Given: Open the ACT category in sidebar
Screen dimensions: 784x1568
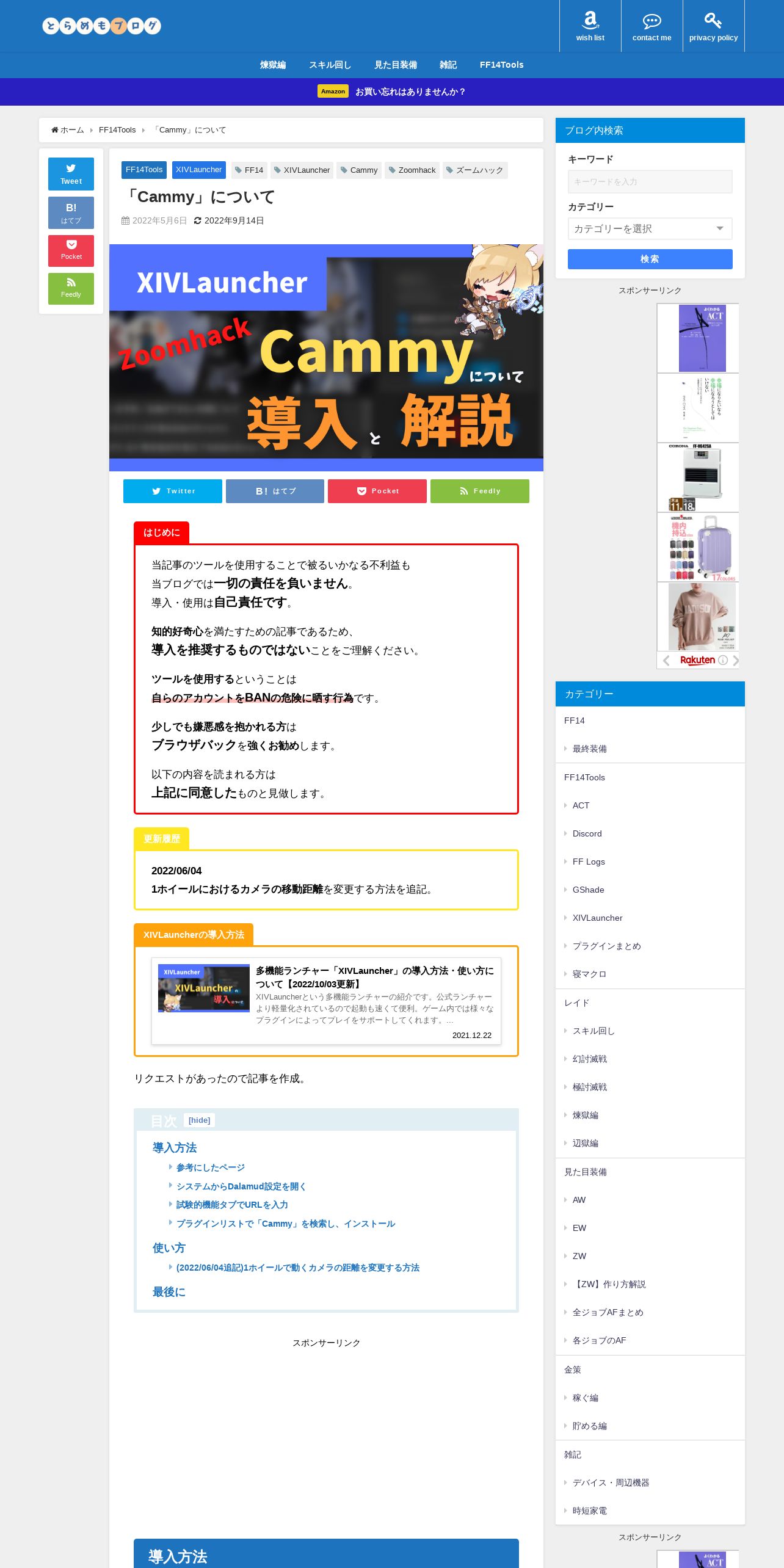Looking at the screenshot, I should tap(581, 805).
